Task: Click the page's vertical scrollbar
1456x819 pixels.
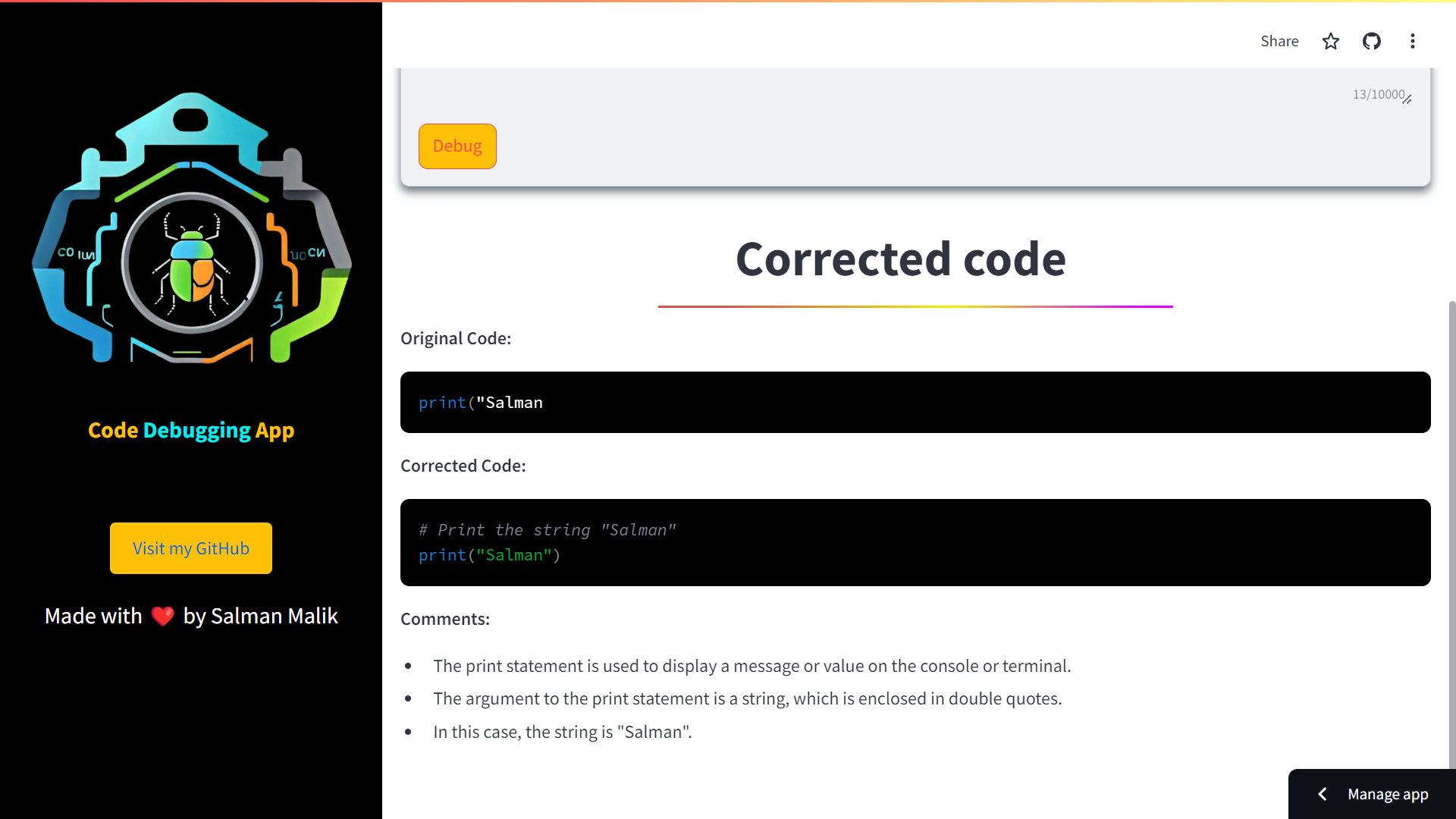Action: point(1451,531)
